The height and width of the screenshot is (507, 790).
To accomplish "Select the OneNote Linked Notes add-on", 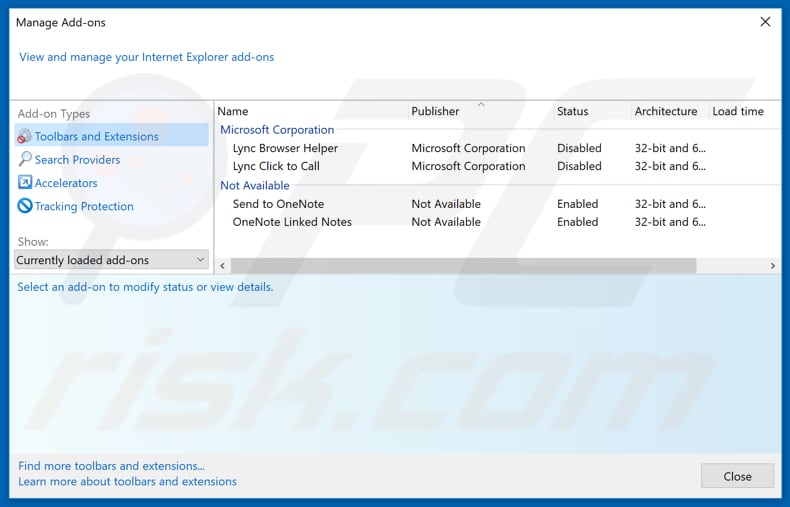I will 292,222.
